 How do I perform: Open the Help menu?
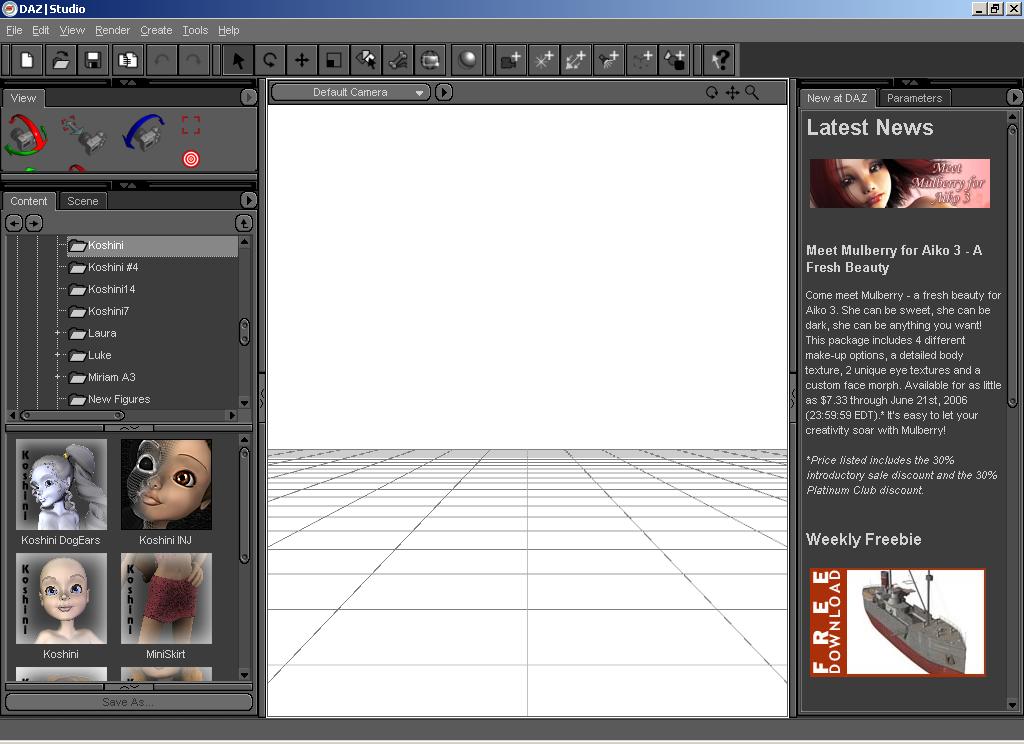point(229,30)
